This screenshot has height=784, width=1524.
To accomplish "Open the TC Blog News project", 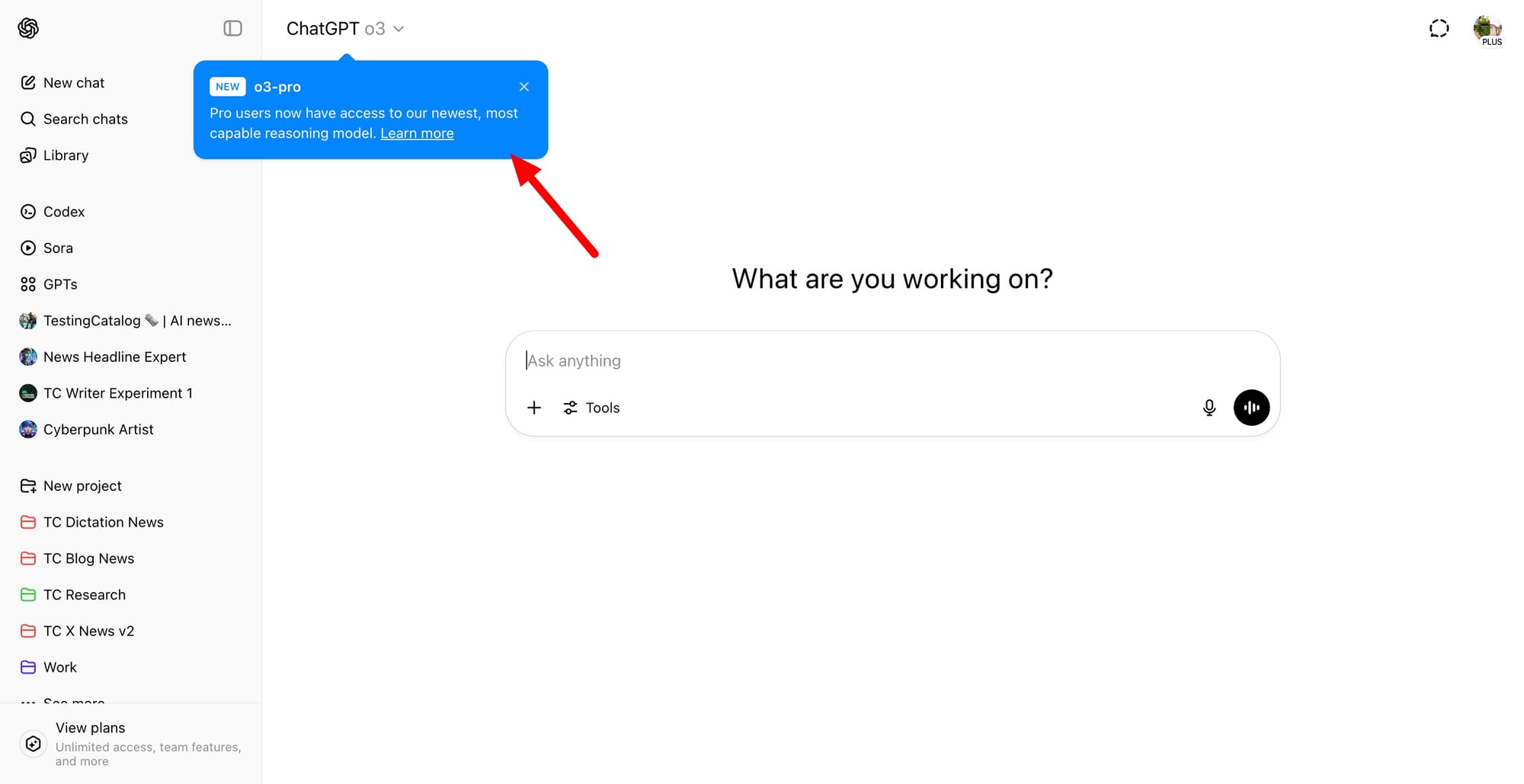I will tap(131, 558).
